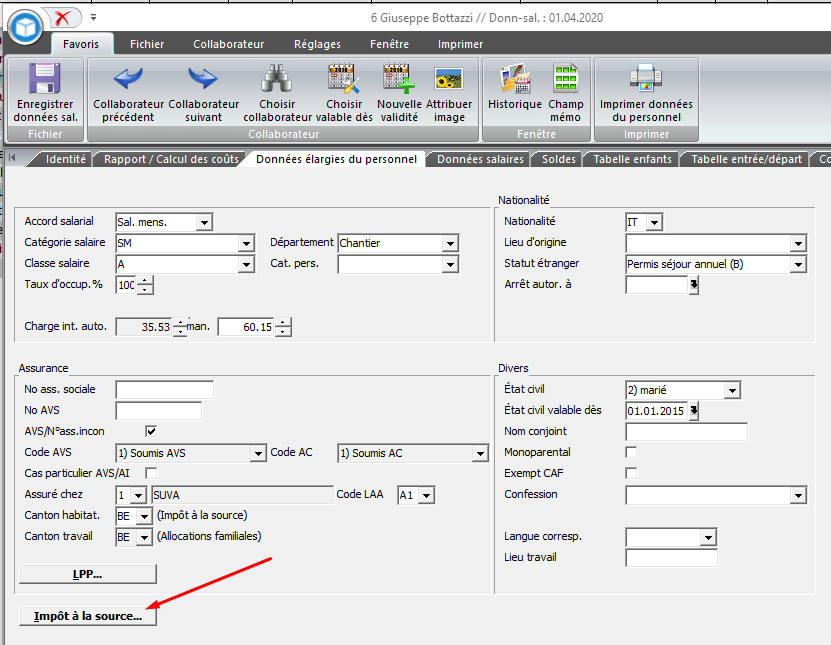Click SUVA insurer name field
Image resolution: width=831 pixels, height=645 pixels.
point(243,495)
